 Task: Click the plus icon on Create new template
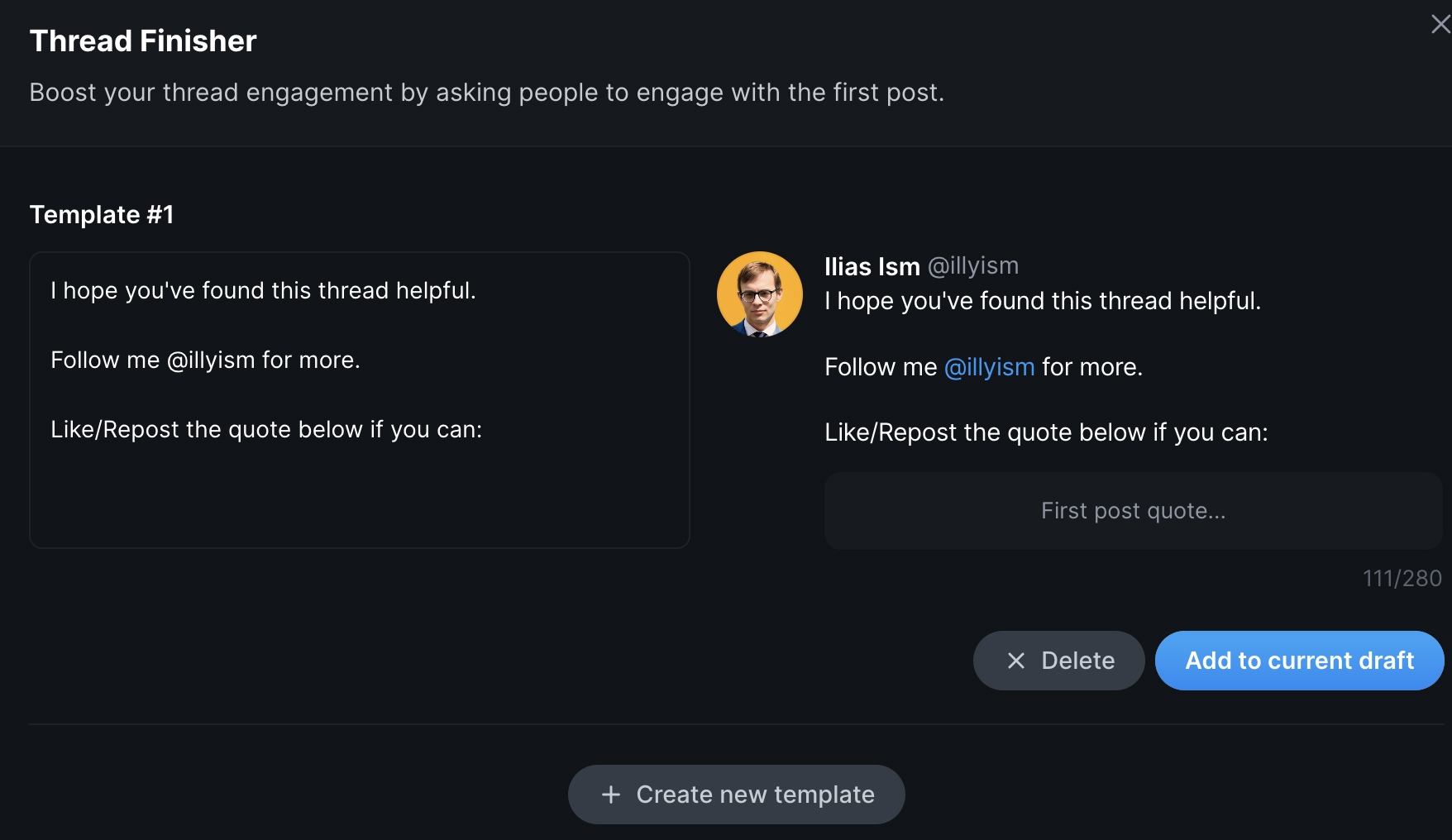click(x=609, y=794)
